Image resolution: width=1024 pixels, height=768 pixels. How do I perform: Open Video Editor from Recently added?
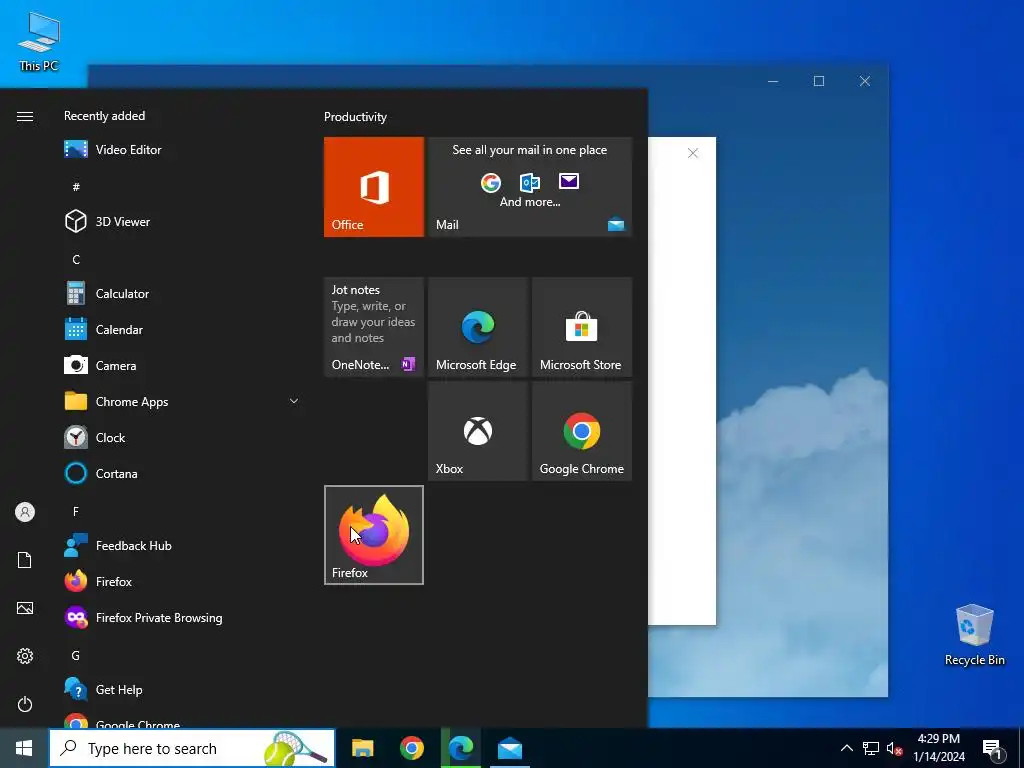click(x=183, y=150)
